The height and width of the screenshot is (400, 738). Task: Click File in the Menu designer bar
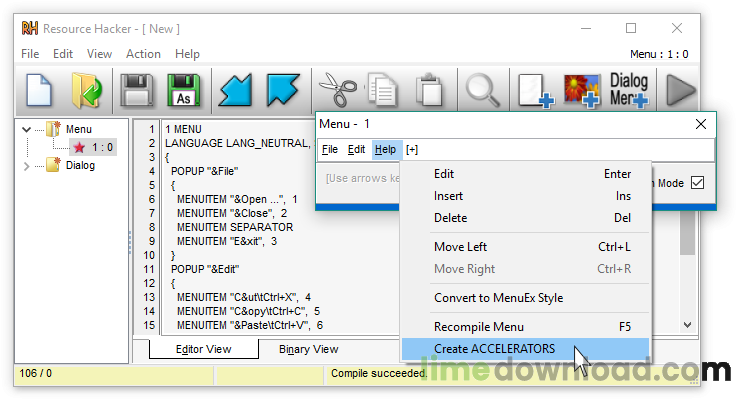330,150
